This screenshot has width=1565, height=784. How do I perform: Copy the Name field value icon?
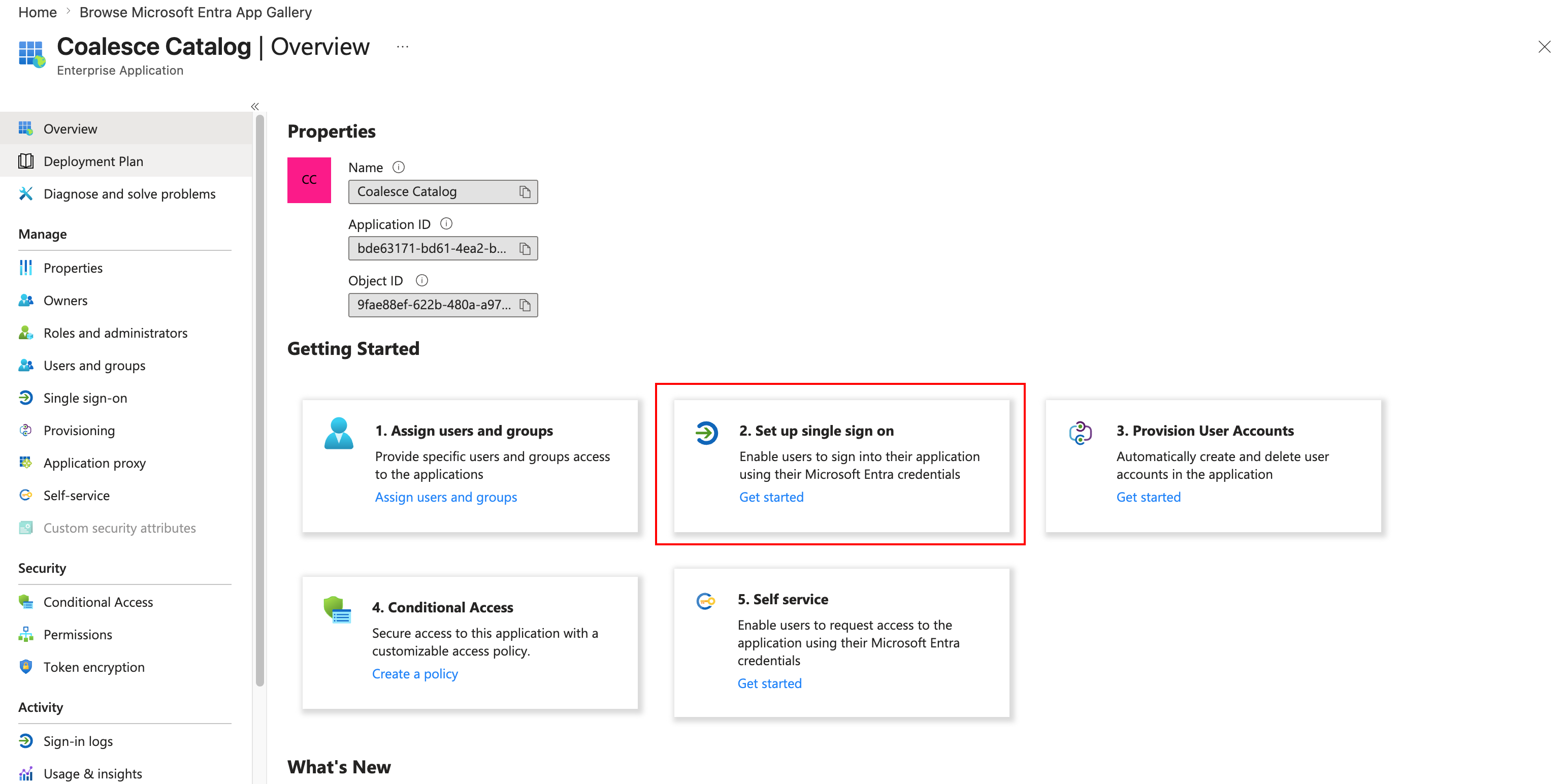pyautogui.click(x=525, y=192)
